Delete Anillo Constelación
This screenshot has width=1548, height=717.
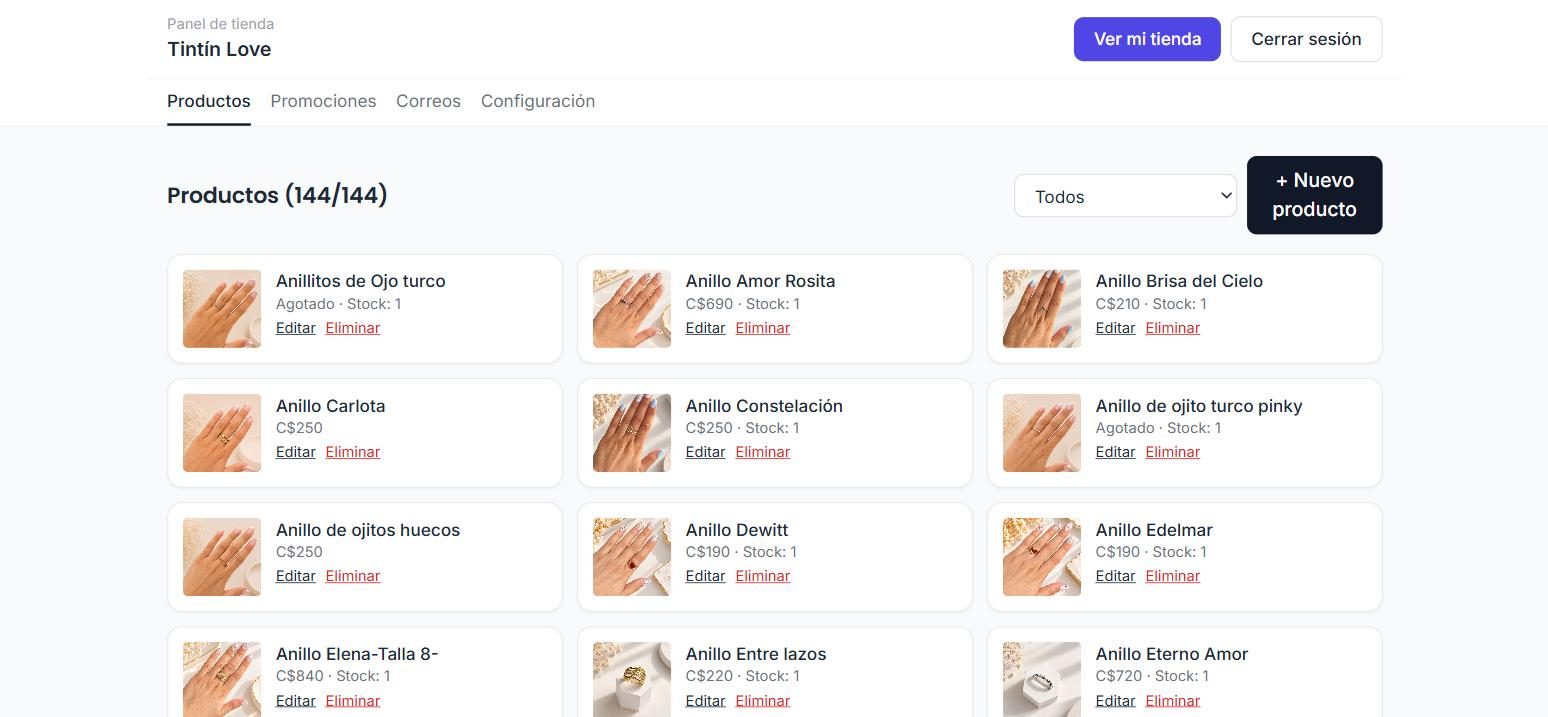(762, 452)
